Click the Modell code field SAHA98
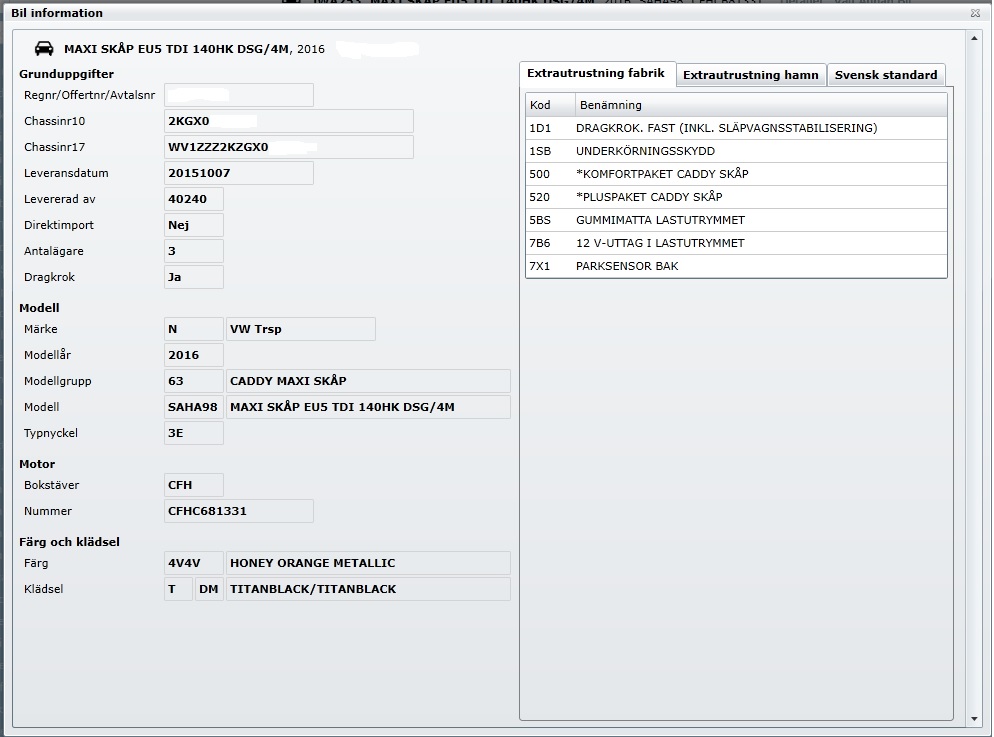Viewport: 994px width, 737px height. coord(193,407)
